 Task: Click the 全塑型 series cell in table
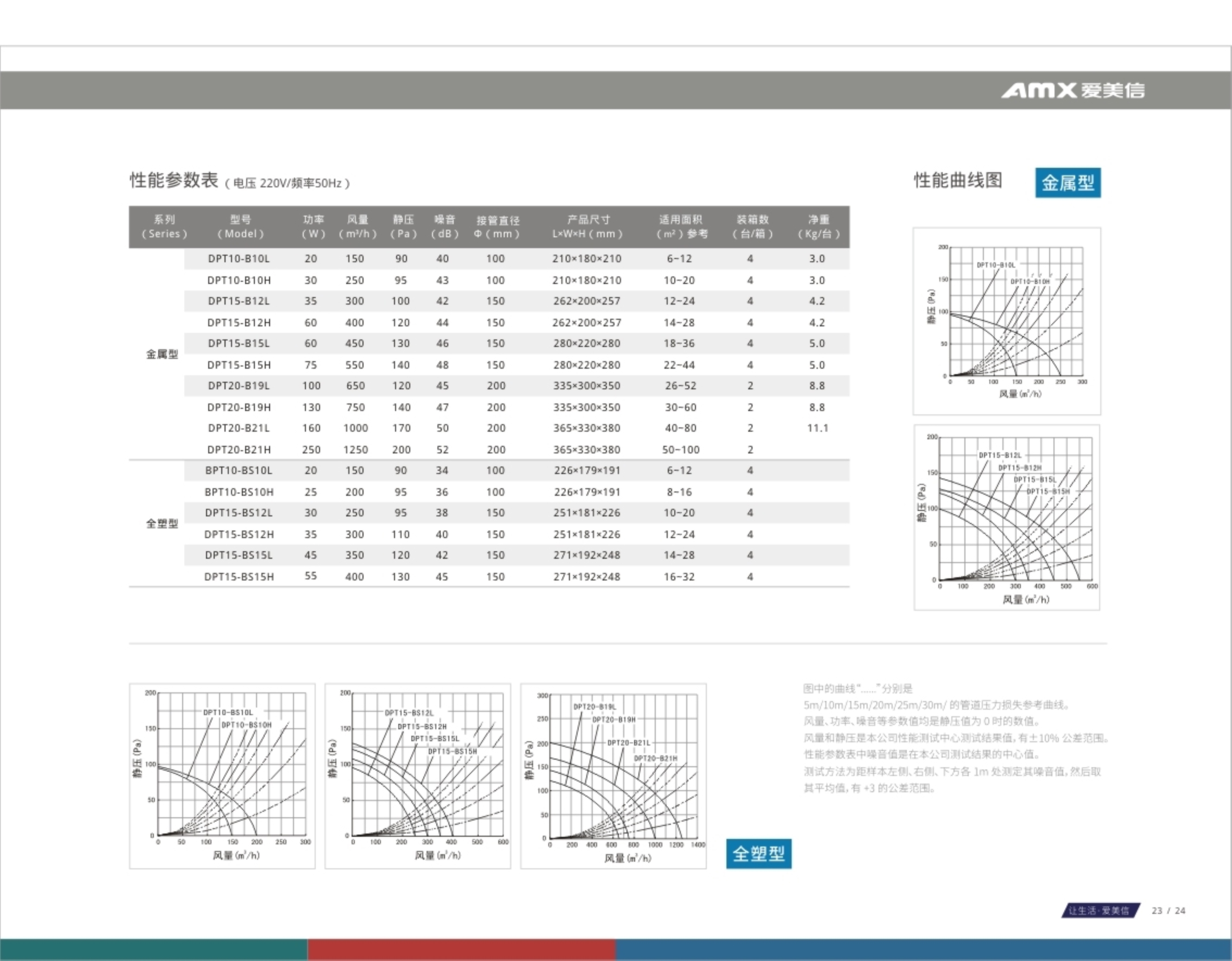(x=162, y=523)
